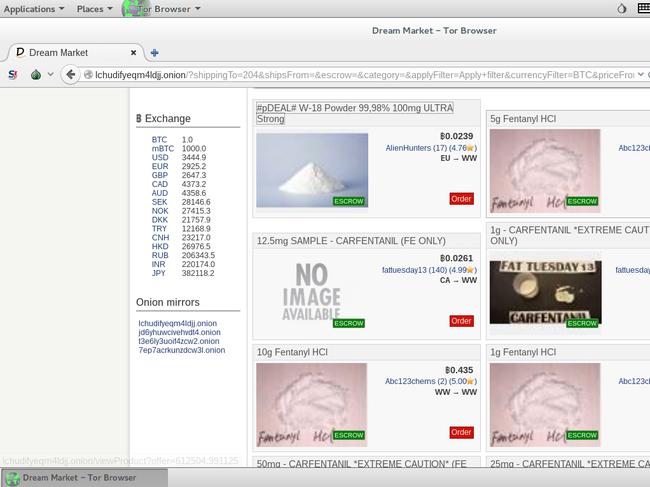Viewport: 650px width, 487px height.
Task: Open a new tab with the plus icon
Action: tap(155, 53)
